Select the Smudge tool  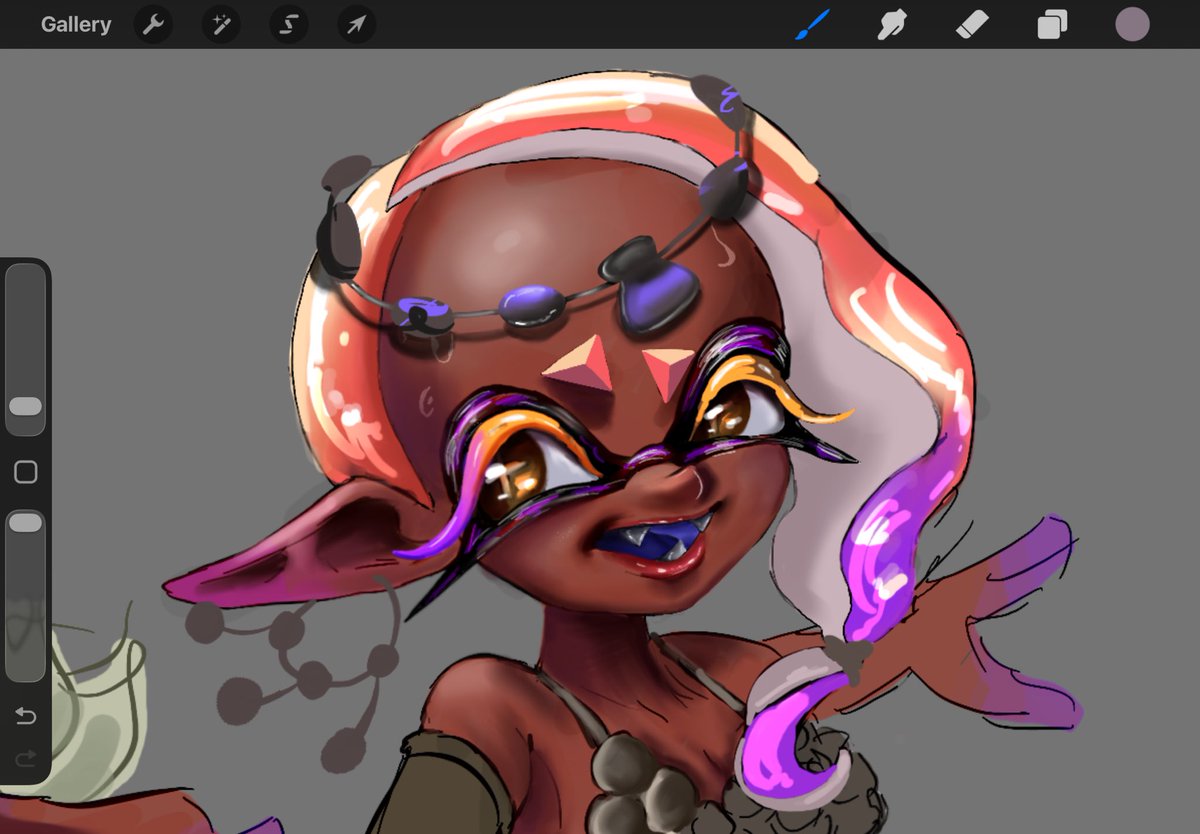tap(892, 24)
